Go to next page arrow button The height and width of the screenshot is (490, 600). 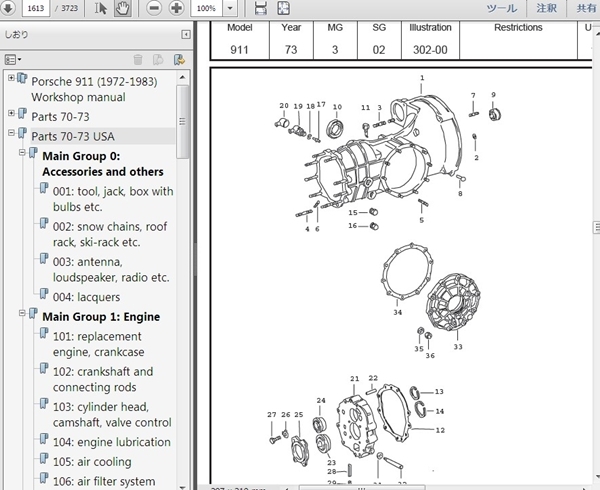coord(7,8)
